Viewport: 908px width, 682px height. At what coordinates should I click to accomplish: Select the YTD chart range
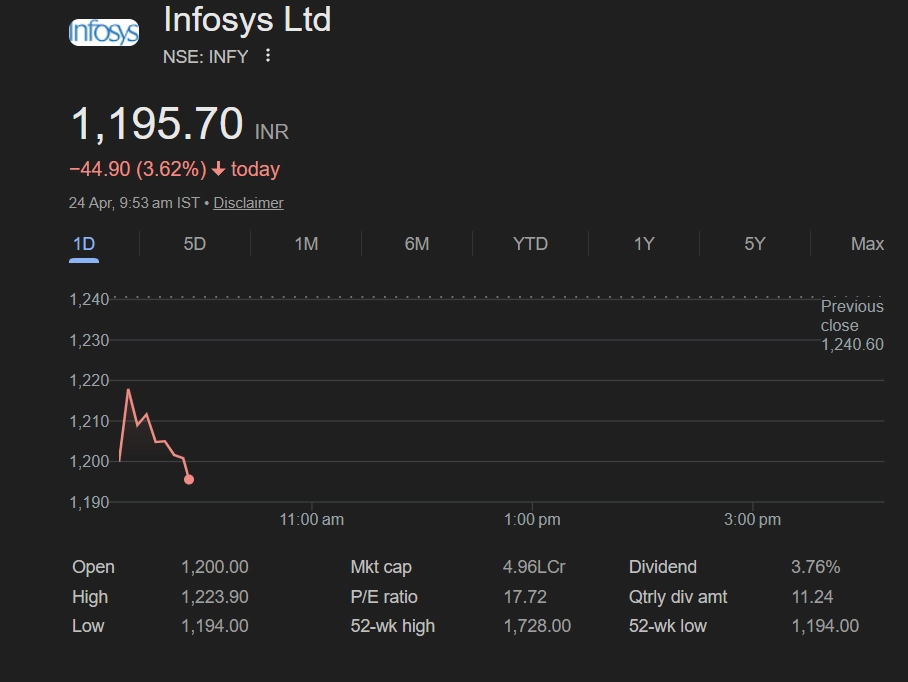tap(530, 244)
